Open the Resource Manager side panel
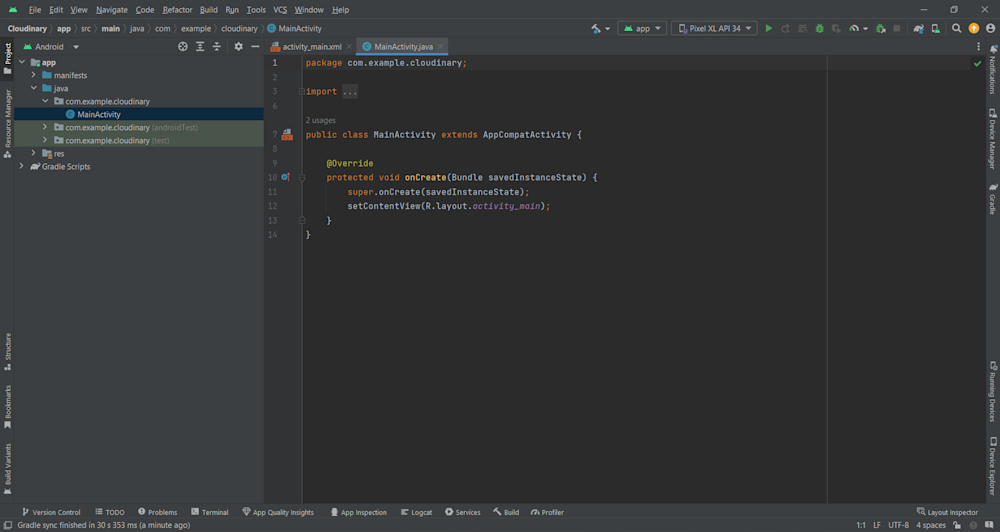The width and height of the screenshot is (1000, 532). pyautogui.click(x=8, y=124)
